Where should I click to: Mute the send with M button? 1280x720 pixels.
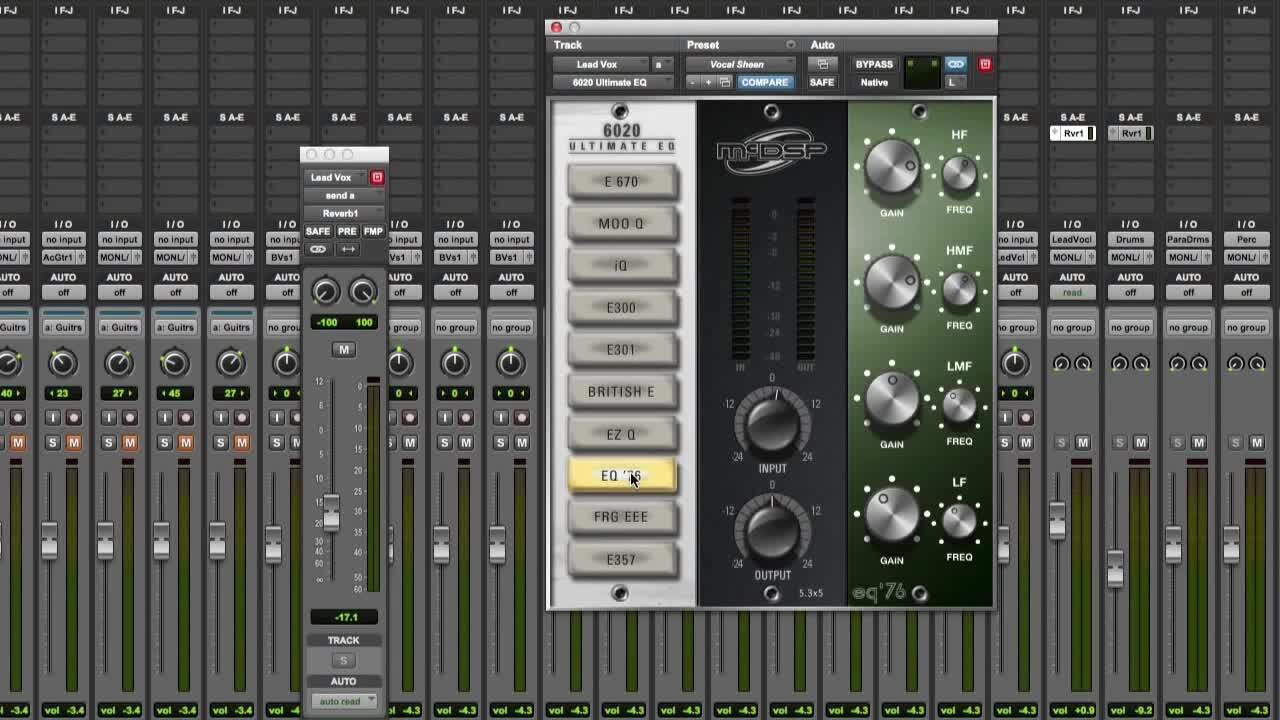tap(344, 350)
